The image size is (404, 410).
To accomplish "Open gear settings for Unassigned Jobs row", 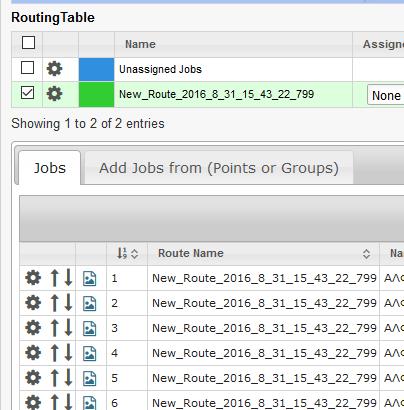I will point(54,69).
